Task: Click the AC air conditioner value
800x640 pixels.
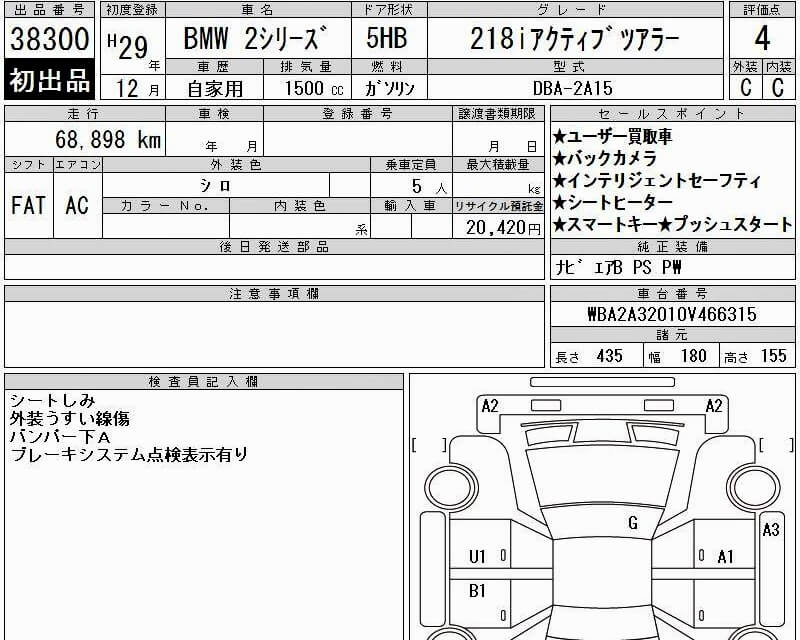Action: pos(77,205)
